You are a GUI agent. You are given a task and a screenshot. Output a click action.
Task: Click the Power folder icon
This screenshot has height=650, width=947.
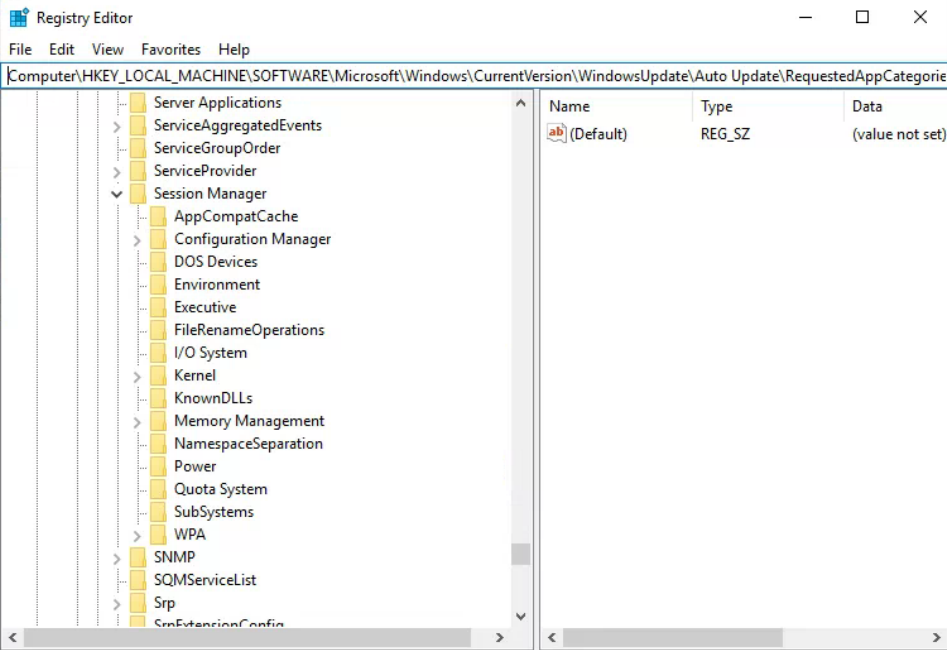click(158, 466)
